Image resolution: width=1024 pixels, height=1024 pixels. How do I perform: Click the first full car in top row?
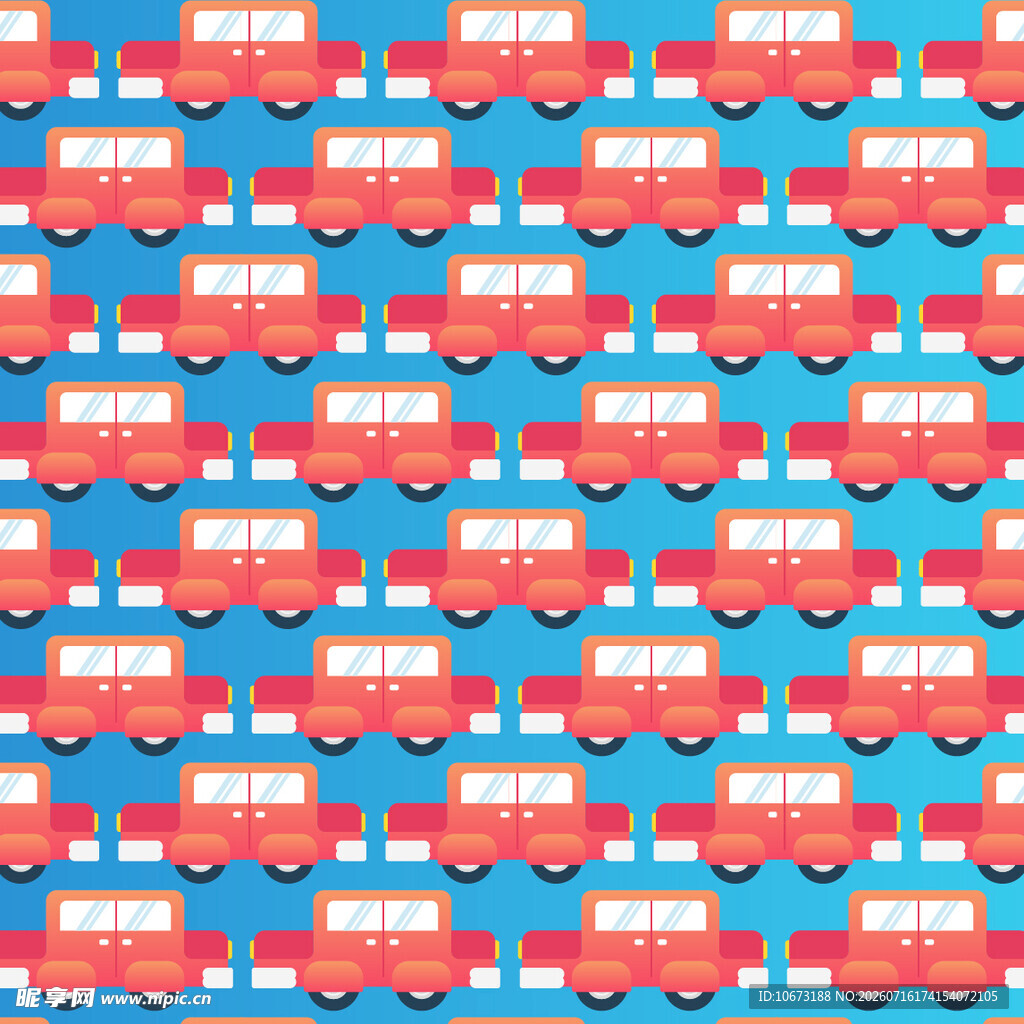click(x=242, y=60)
